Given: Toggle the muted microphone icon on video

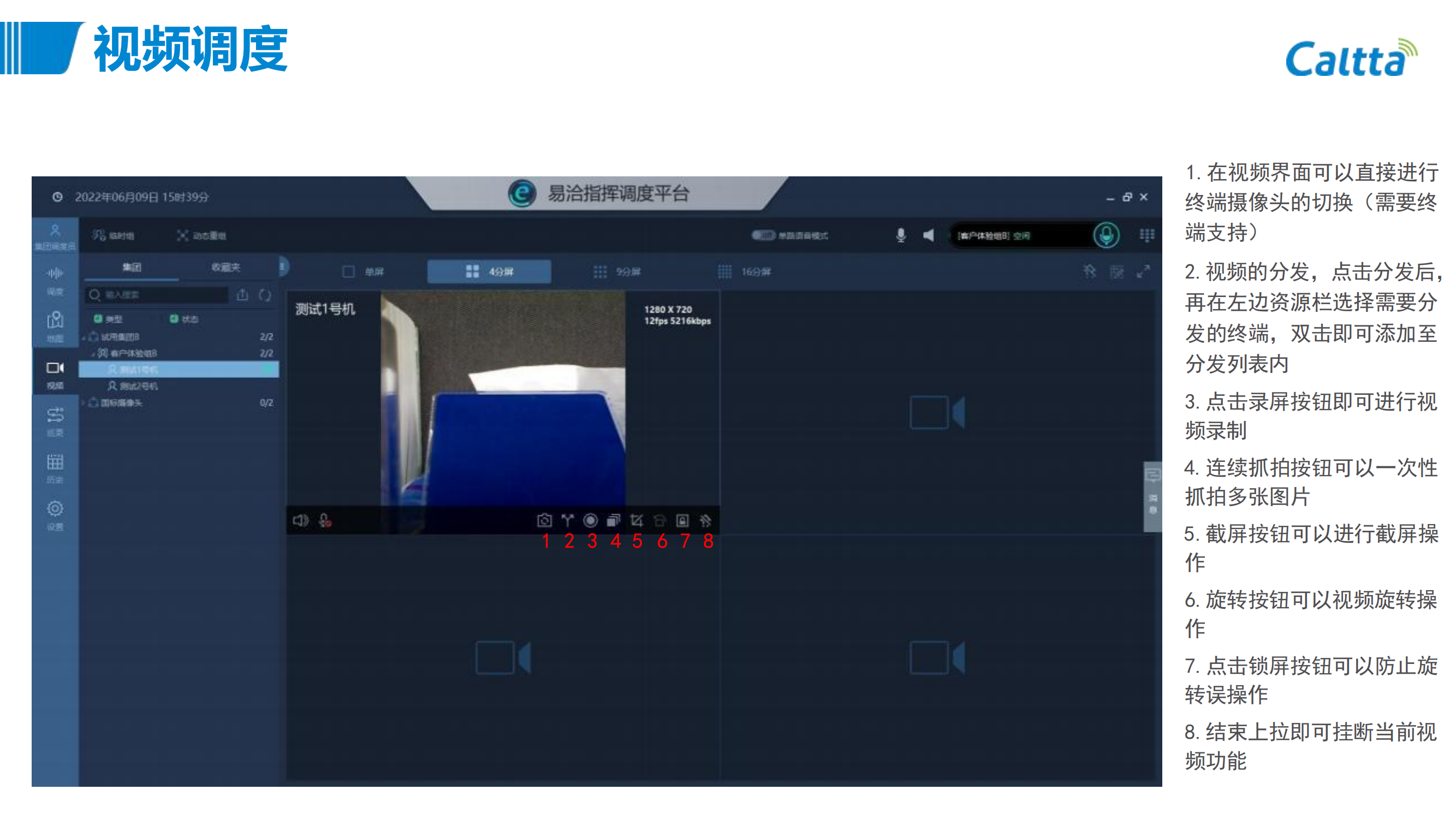Looking at the screenshot, I should (325, 520).
